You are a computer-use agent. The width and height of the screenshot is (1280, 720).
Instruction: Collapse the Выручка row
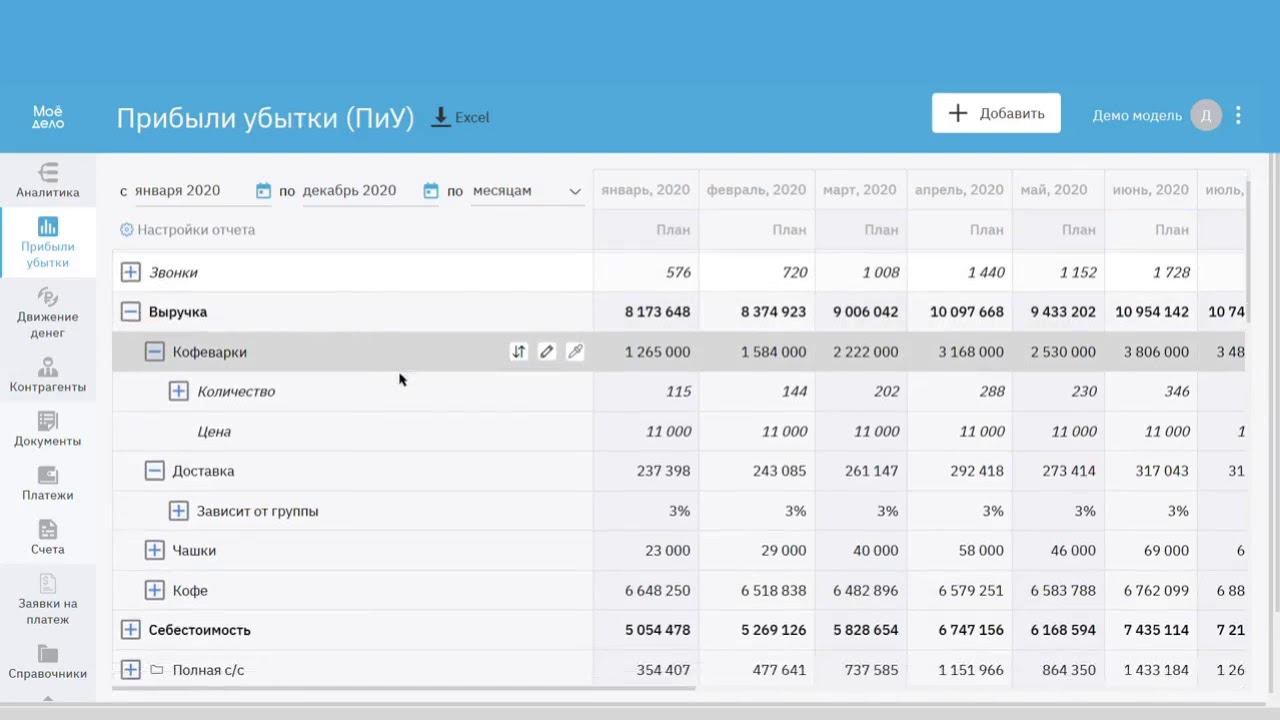point(130,312)
